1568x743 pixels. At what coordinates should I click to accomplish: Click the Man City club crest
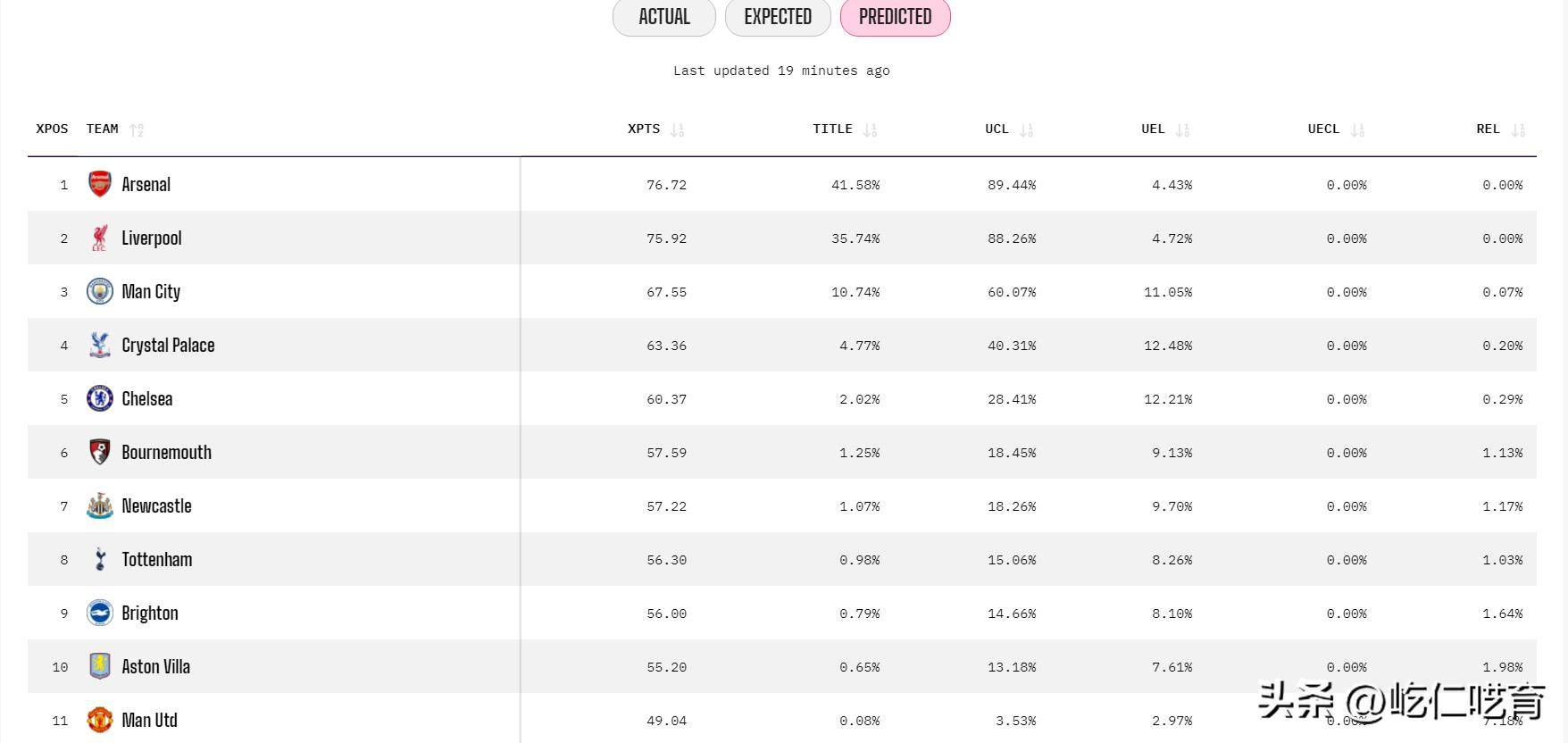click(99, 291)
